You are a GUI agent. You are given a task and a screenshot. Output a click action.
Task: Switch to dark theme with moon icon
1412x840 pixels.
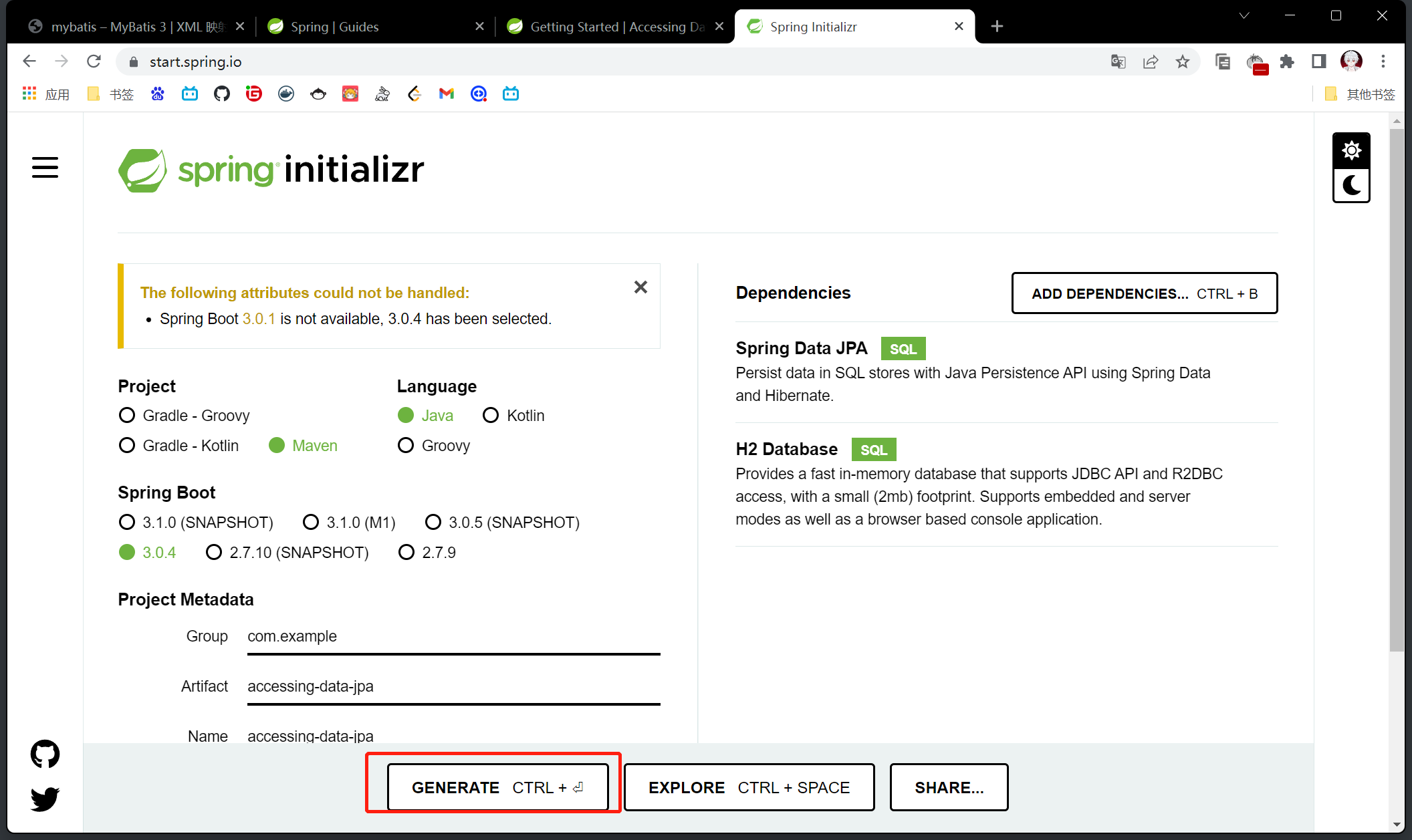(x=1351, y=185)
